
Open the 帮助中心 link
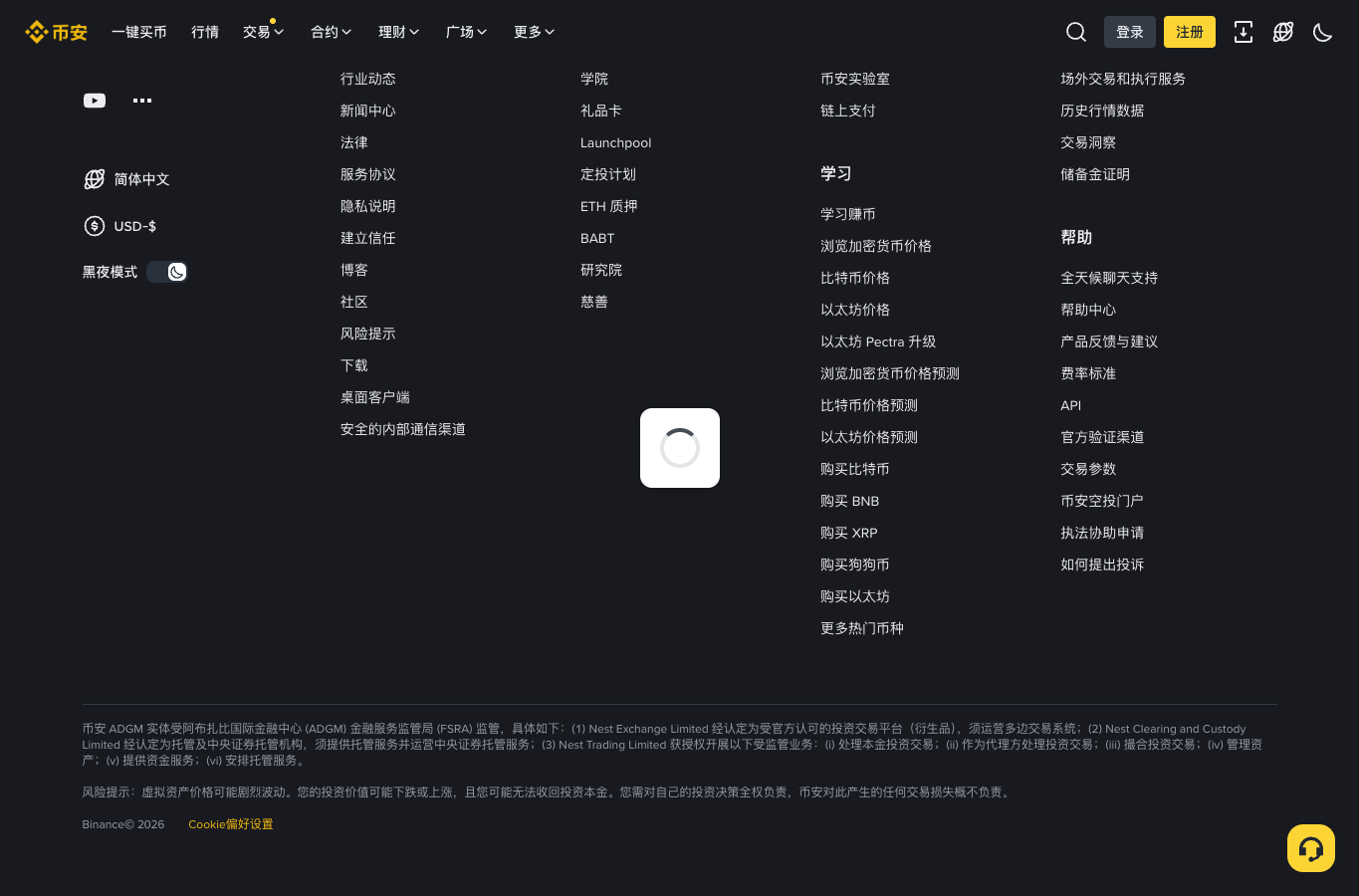pyautogui.click(x=1088, y=310)
